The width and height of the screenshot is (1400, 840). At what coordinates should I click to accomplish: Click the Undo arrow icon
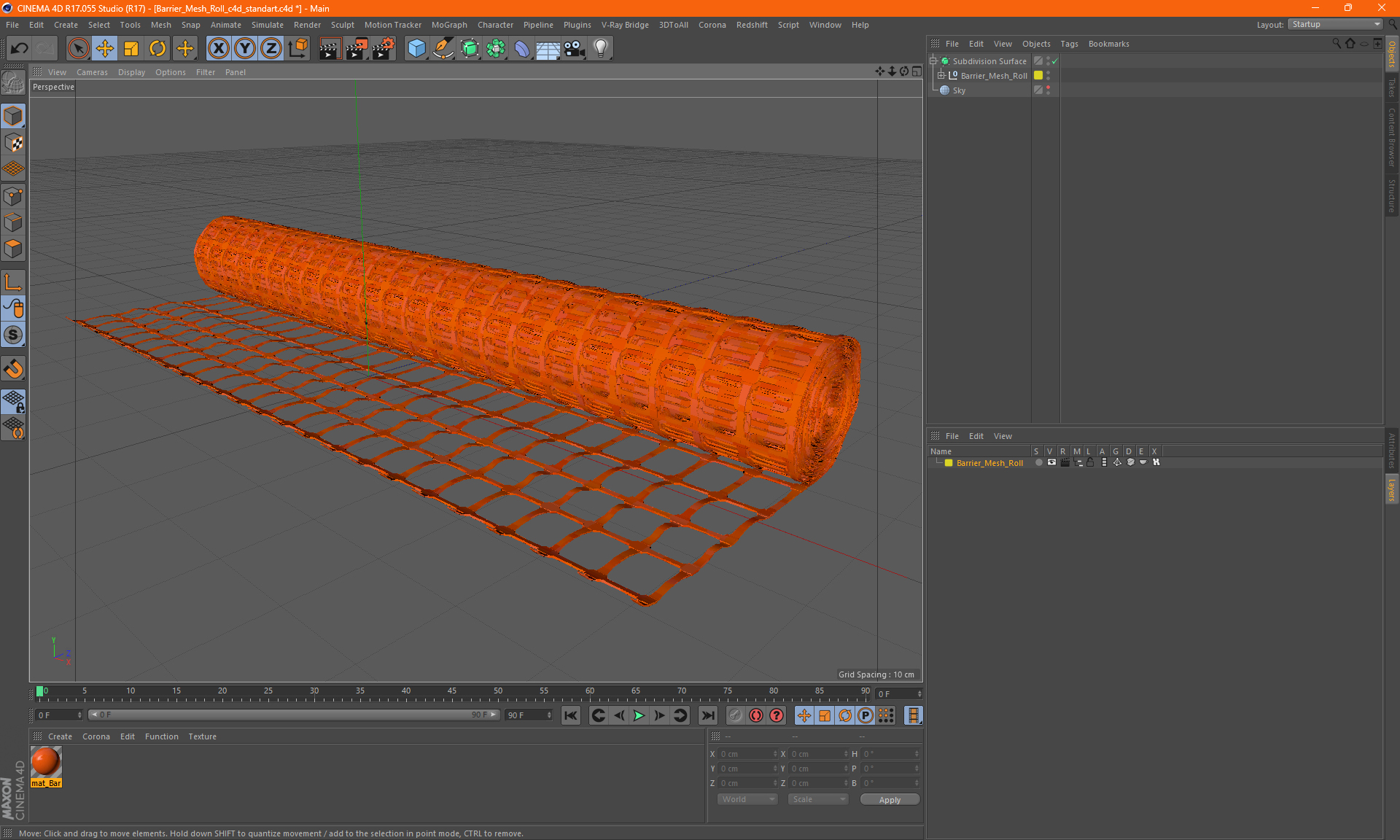pyautogui.click(x=20, y=49)
